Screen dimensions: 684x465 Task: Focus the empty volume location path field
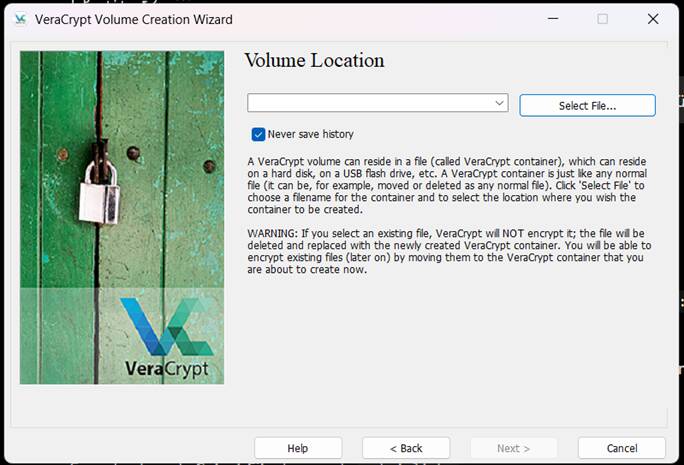tap(378, 103)
